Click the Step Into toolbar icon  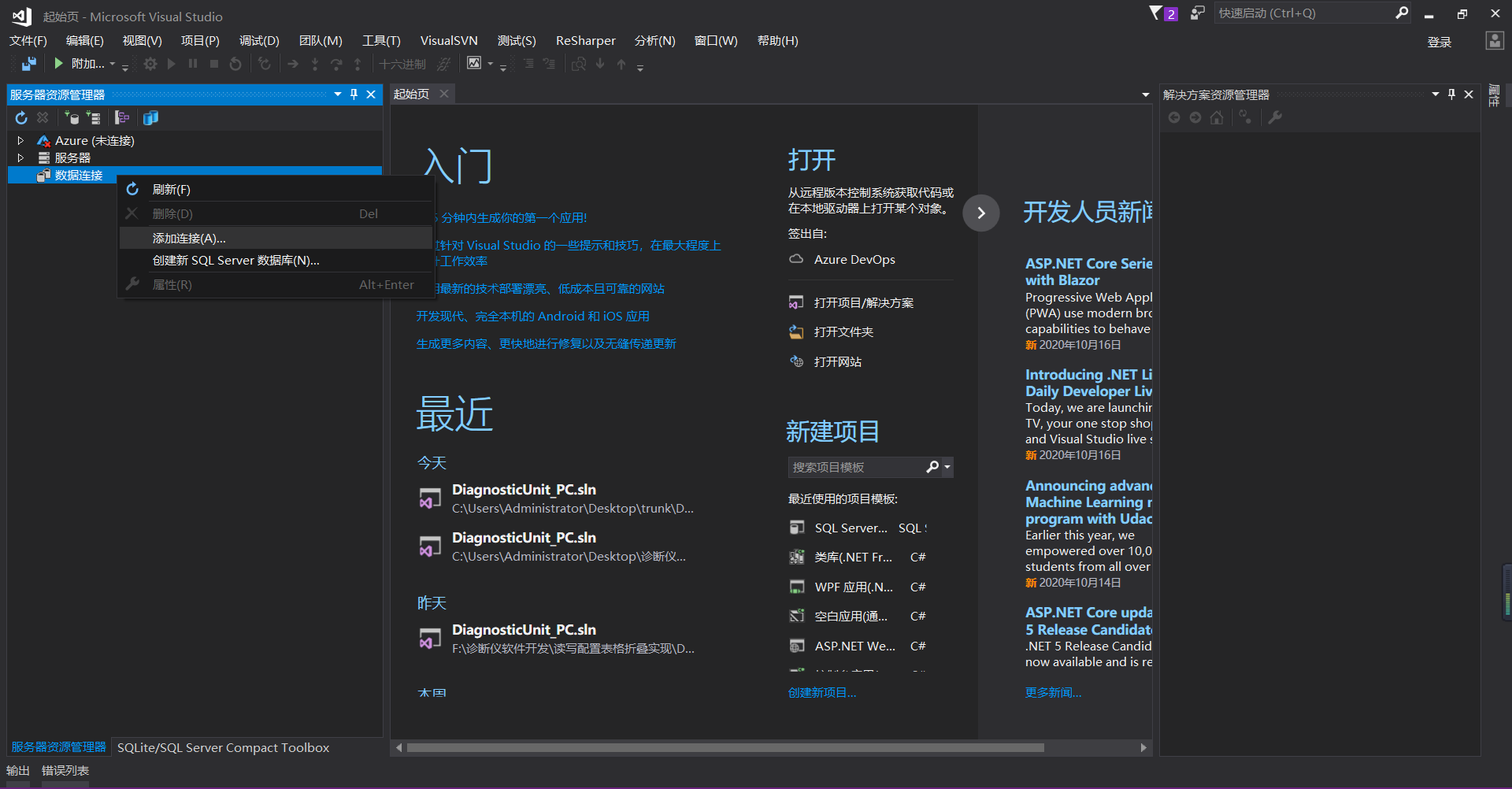(315, 64)
